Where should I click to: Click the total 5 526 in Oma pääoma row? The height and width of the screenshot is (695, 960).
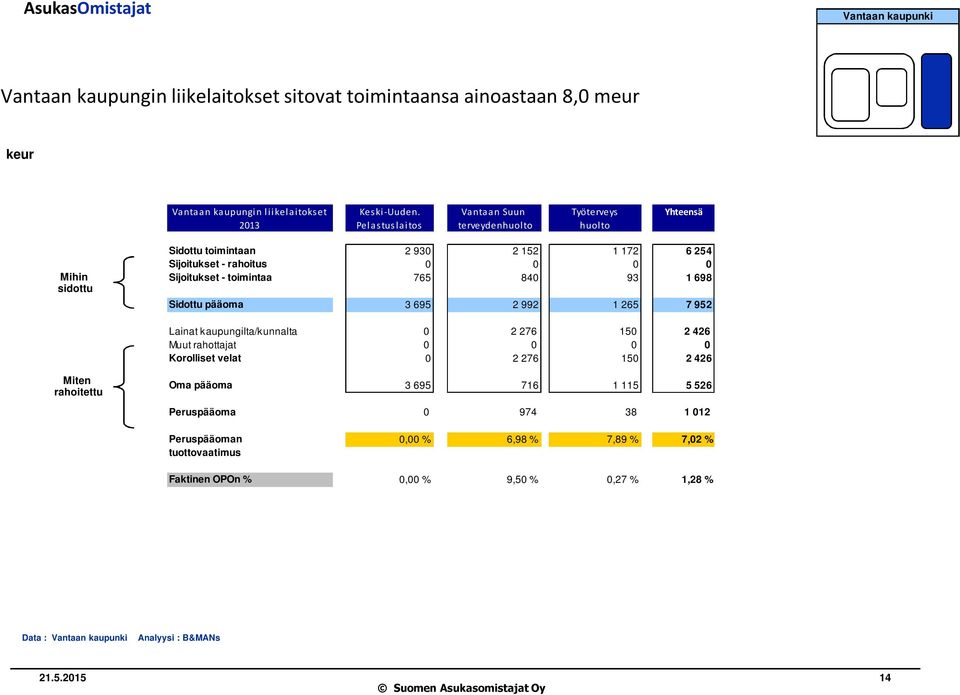pyautogui.click(x=699, y=385)
